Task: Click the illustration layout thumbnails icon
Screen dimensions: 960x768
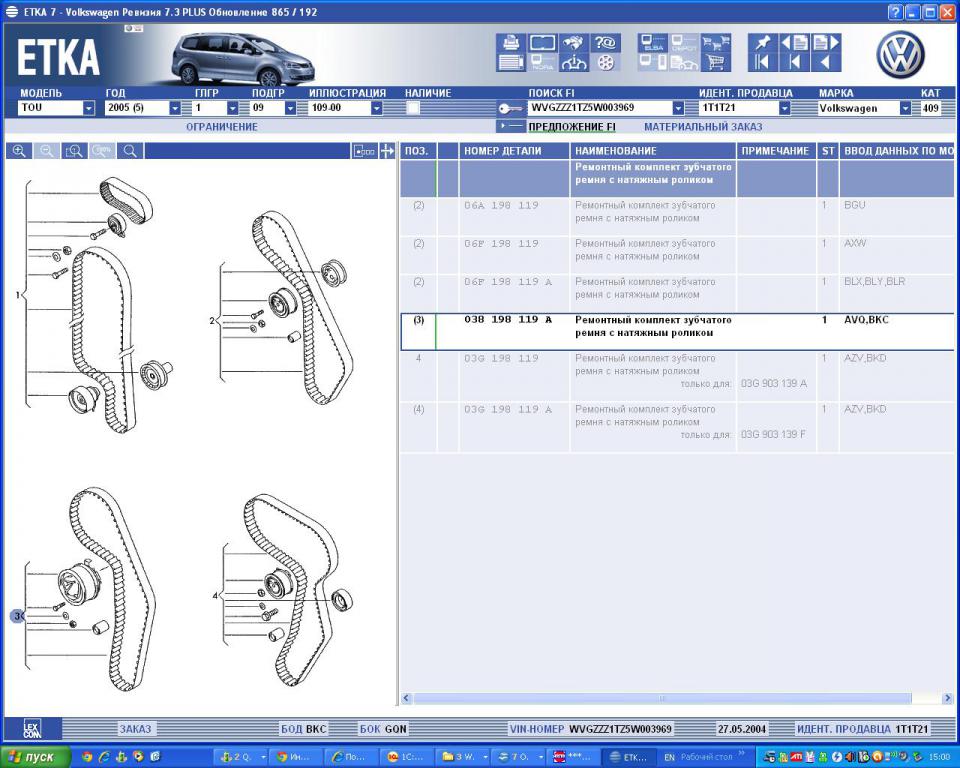Action: click(364, 151)
